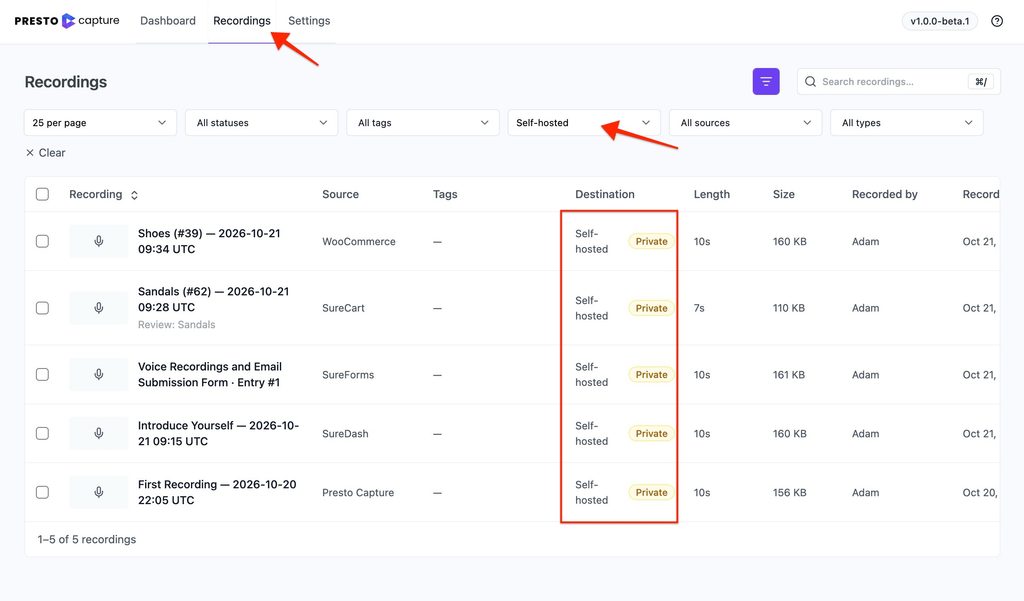Click microphone thumbnail for Shoes (#39) recording

tap(99, 241)
